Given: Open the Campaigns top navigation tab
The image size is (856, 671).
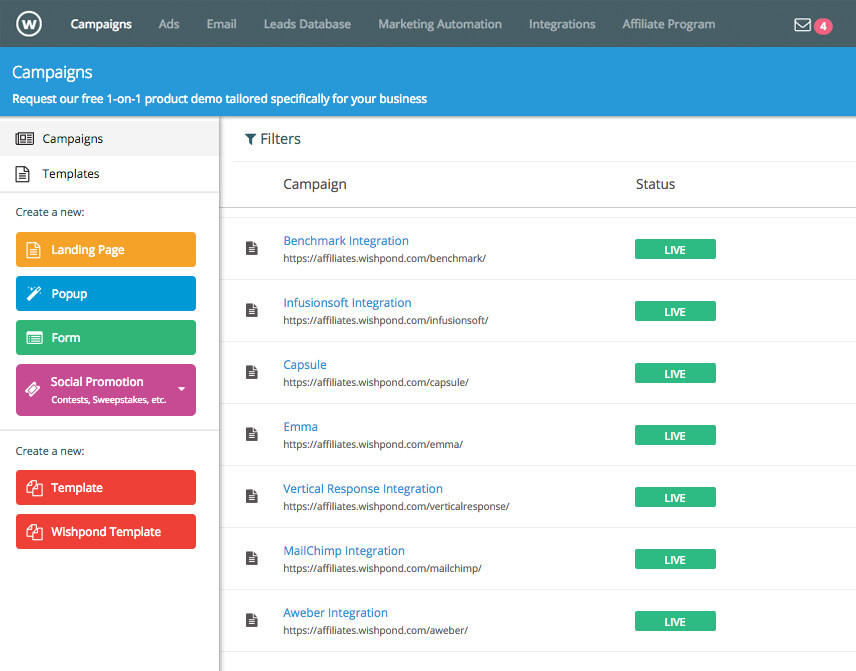Looking at the screenshot, I should 101,24.
